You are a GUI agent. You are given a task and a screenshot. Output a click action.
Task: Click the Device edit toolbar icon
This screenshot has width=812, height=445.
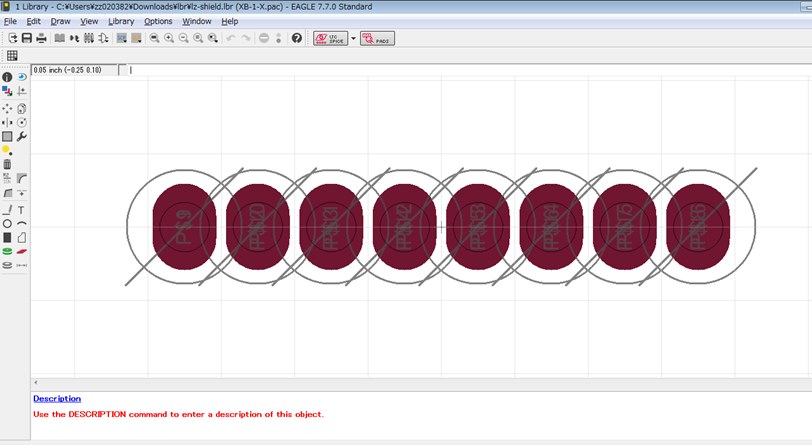75,38
